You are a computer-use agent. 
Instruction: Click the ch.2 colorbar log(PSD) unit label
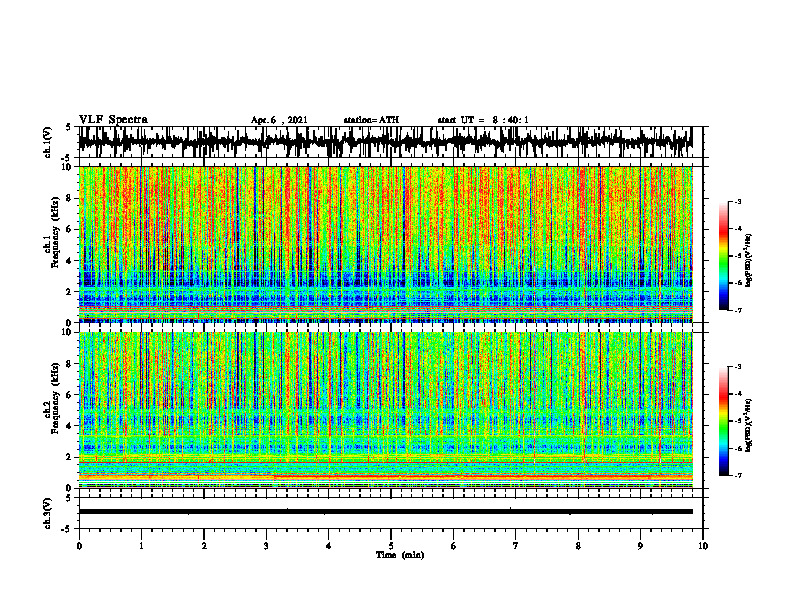(x=749, y=426)
